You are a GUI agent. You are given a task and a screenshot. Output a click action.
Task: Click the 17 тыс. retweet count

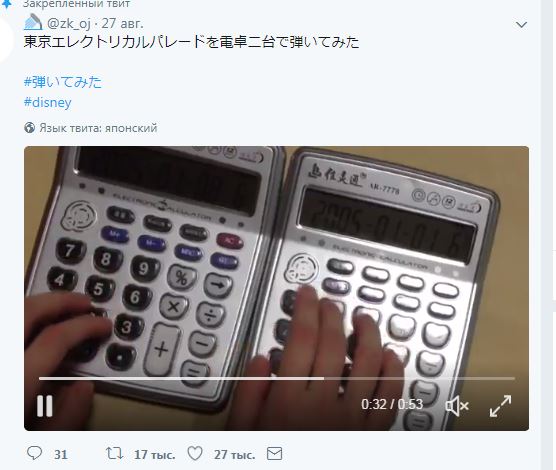pos(154,454)
